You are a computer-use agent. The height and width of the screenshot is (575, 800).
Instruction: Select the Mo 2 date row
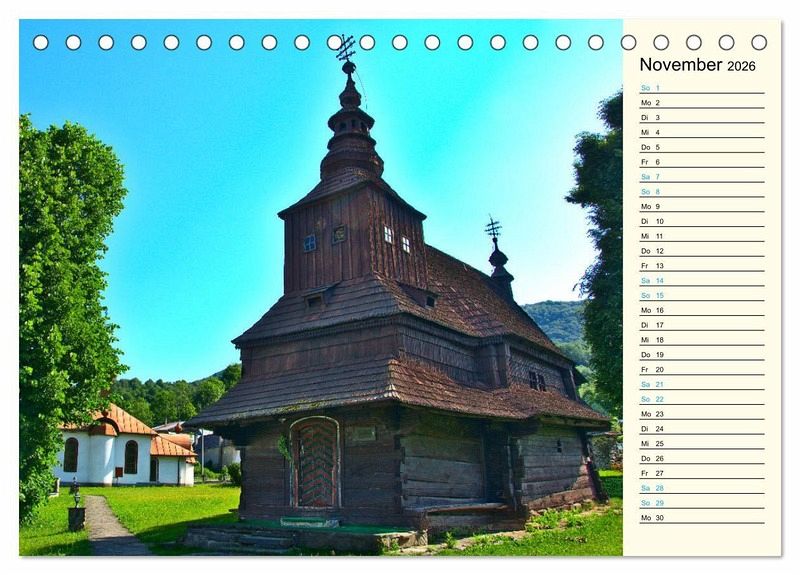(700, 103)
